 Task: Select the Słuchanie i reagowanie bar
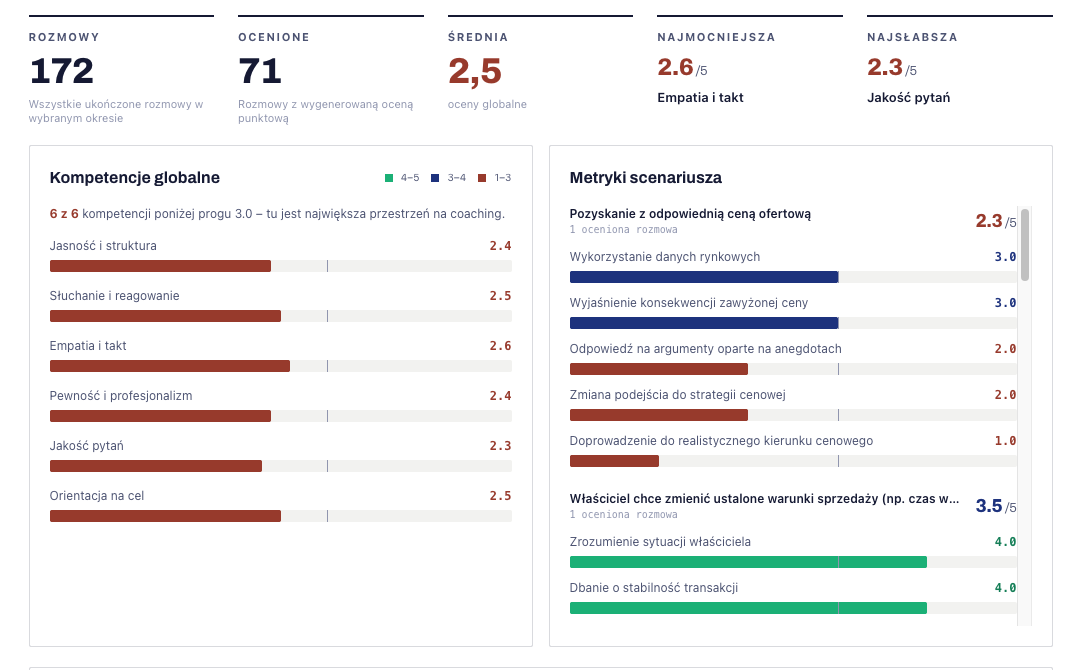pyautogui.click(x=280, y=316)
